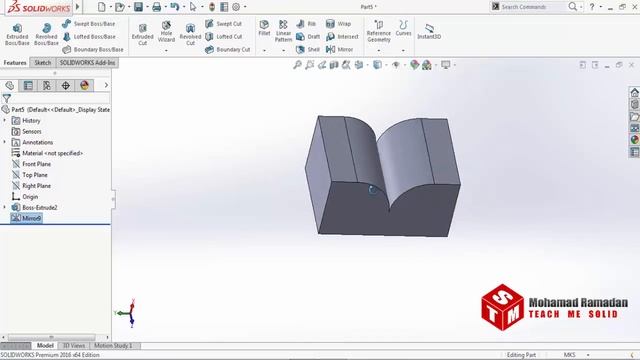Open the Motion Study 1 tab
The width and height of the screenshot is (640, 360).
(x=113, y=346)
